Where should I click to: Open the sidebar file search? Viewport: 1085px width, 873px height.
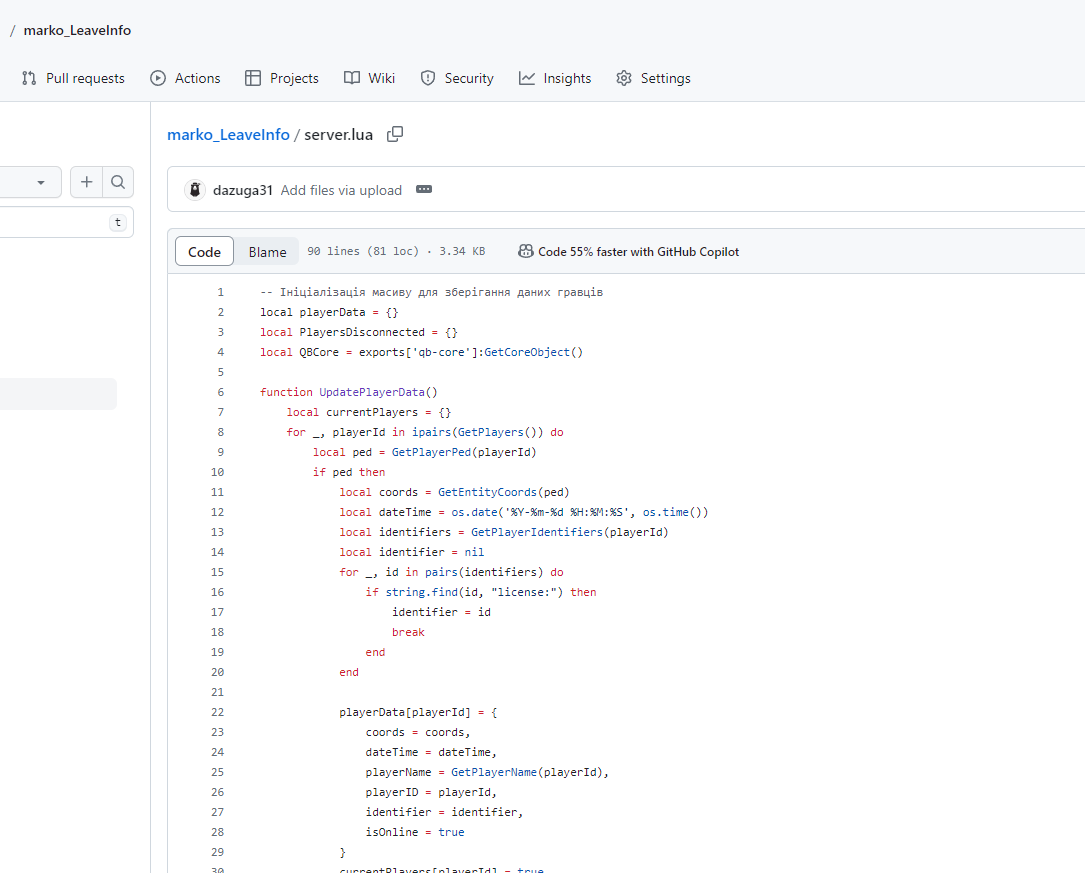point(118,182)
